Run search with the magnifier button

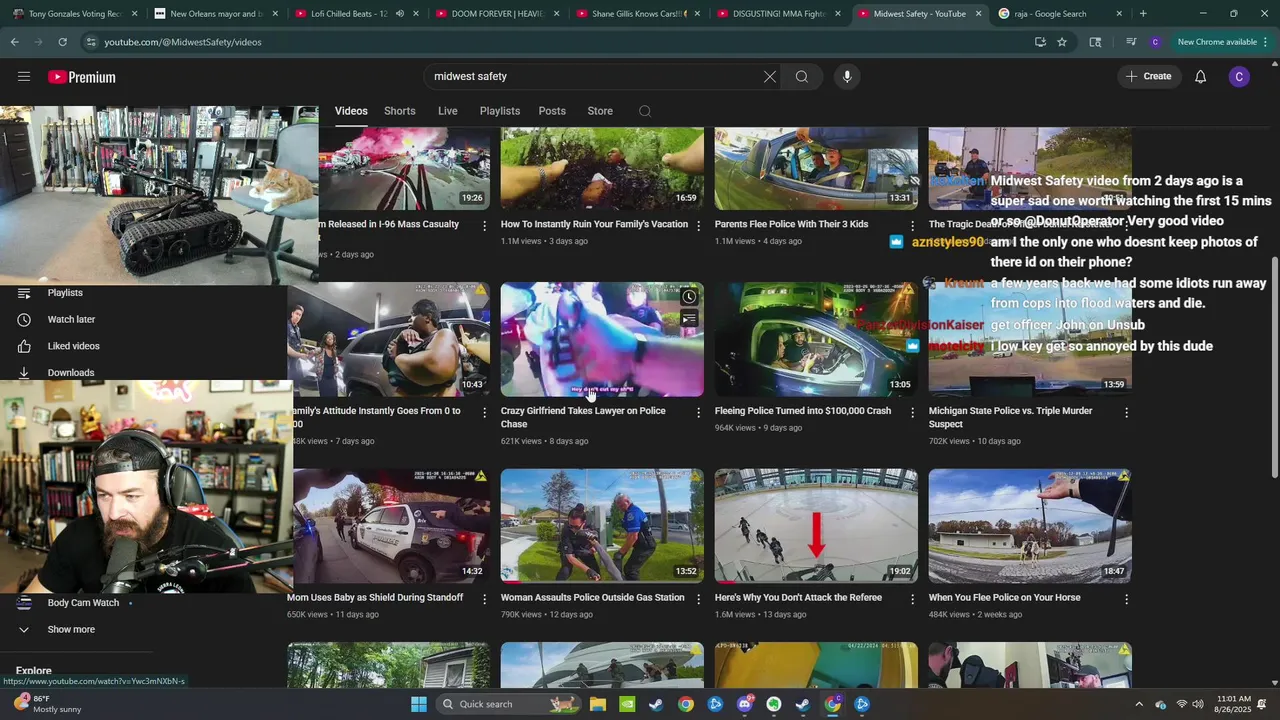pos(802,77)
